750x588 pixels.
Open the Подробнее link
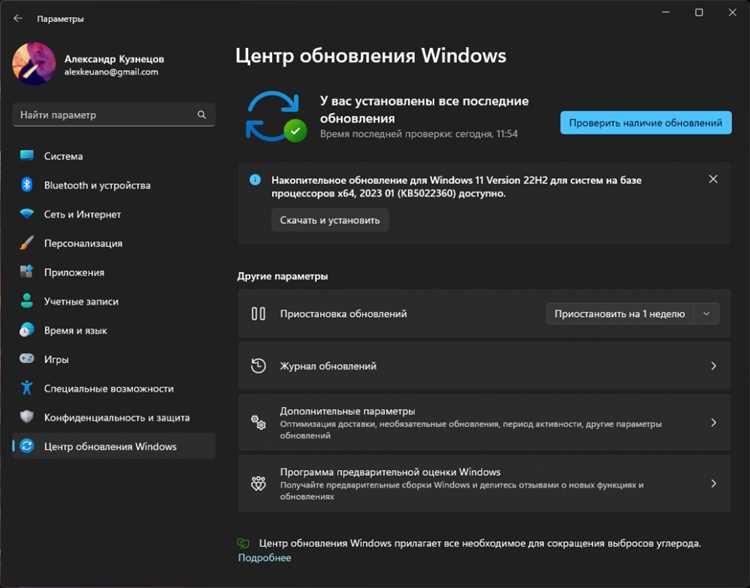(265, 558)
